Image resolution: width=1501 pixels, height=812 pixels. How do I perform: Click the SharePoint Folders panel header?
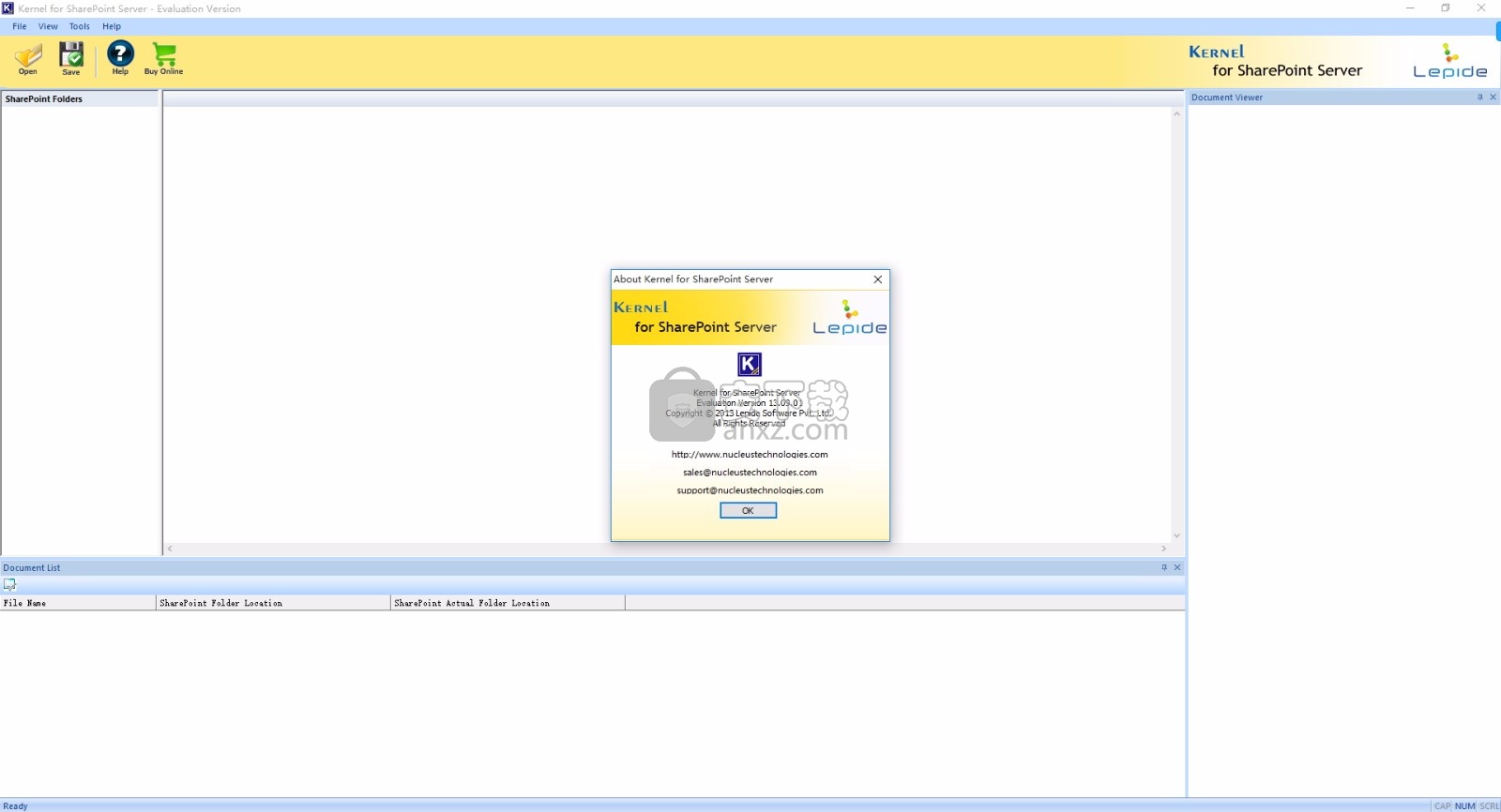coord(80,98)
